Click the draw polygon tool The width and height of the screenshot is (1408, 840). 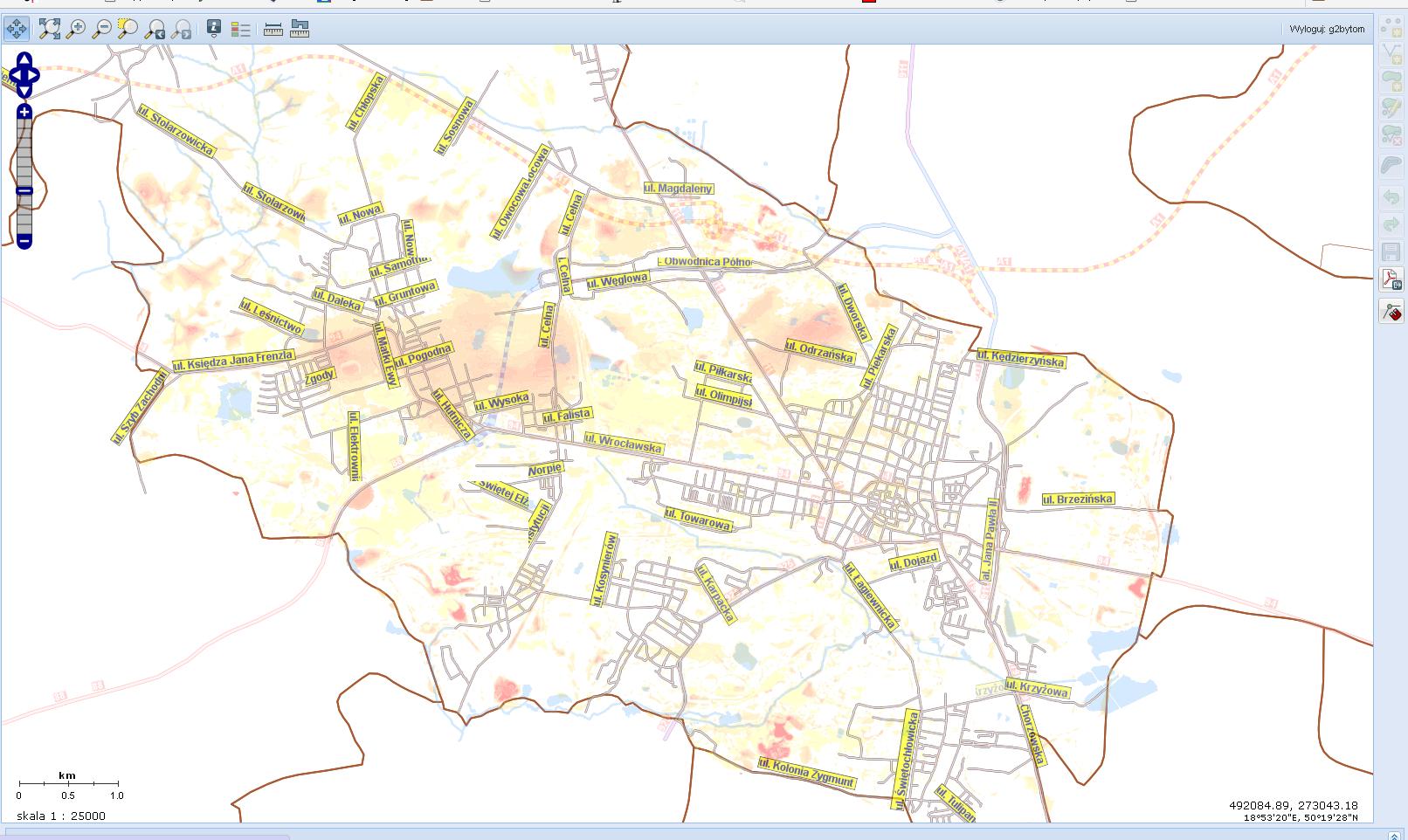click(1391, 81)
